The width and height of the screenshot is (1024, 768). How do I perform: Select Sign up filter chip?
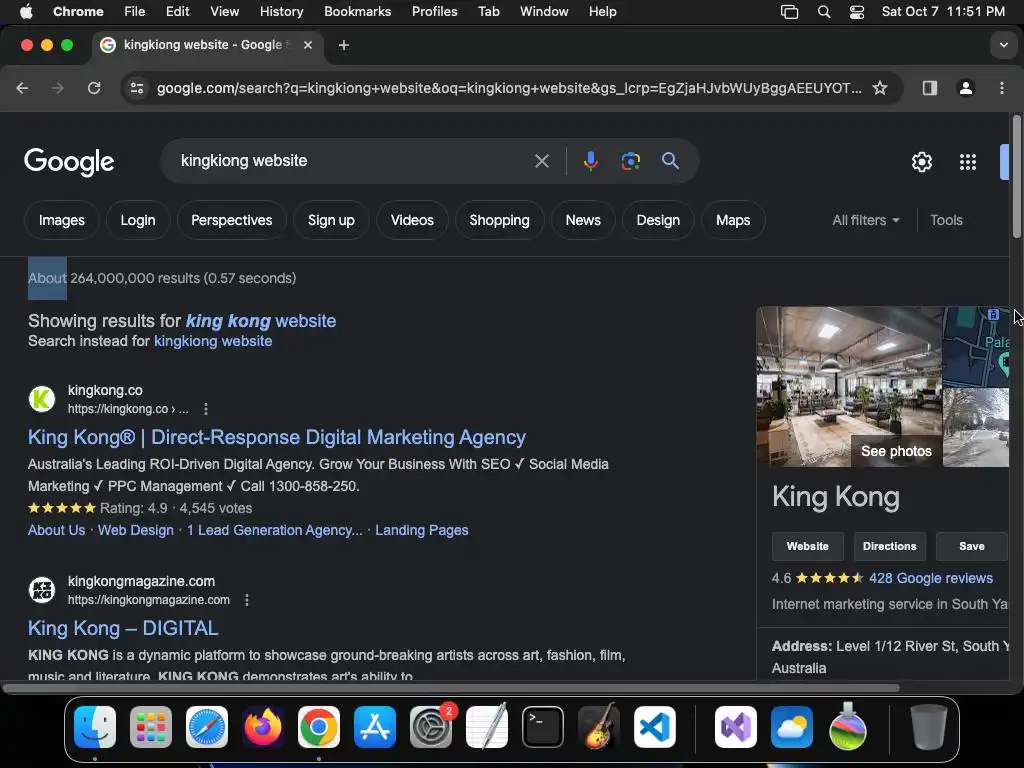(x=331, y=220)
